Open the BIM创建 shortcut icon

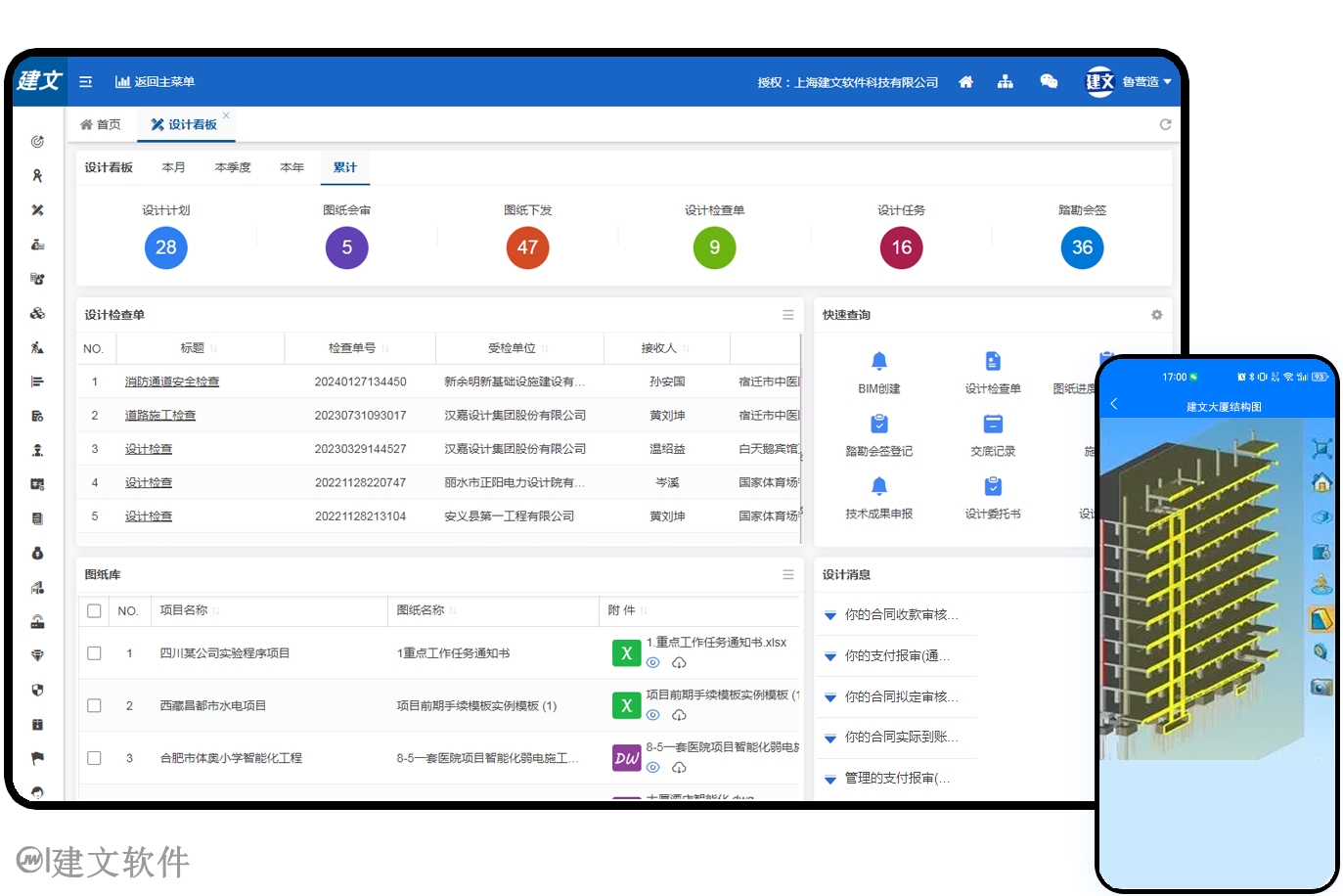[x=879, y=362]
